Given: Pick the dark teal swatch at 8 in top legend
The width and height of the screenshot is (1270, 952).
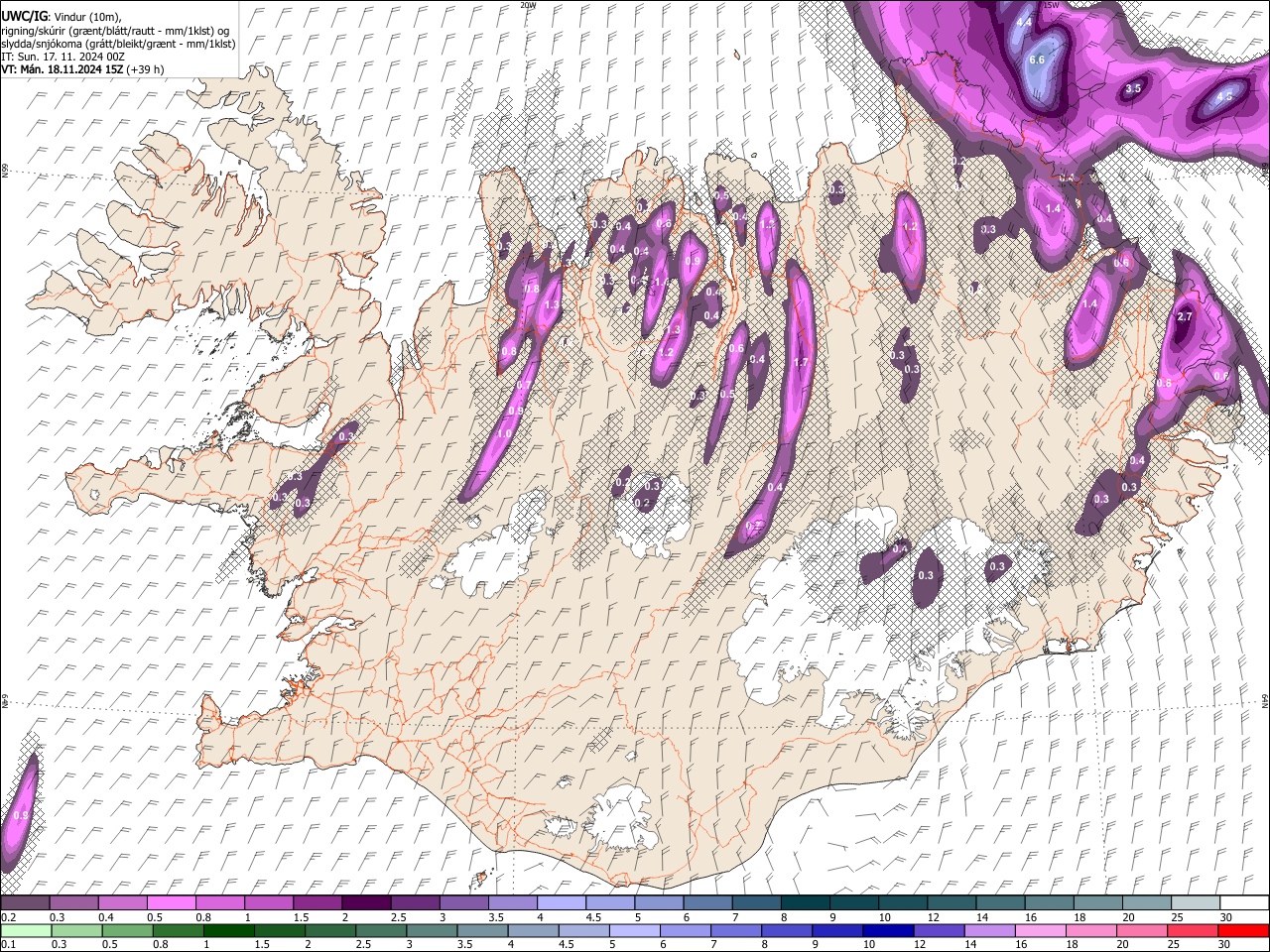Looking at the screenshot, I should (805, 903).
